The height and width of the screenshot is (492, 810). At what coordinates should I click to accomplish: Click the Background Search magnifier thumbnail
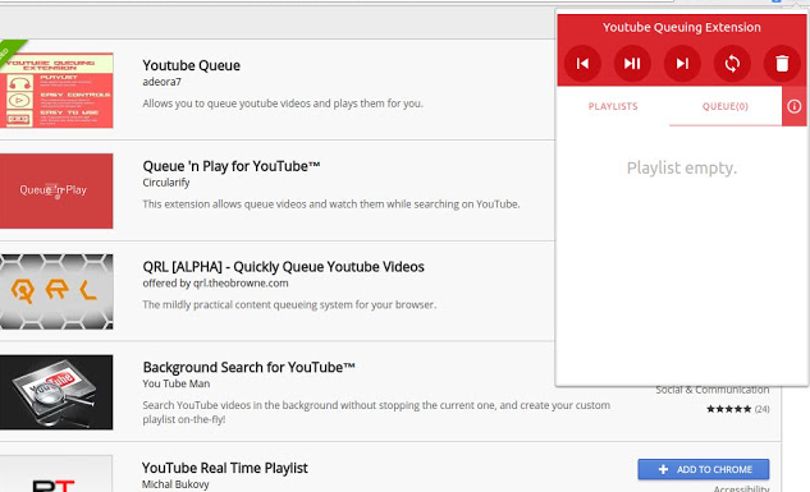(x=56, y=392)
